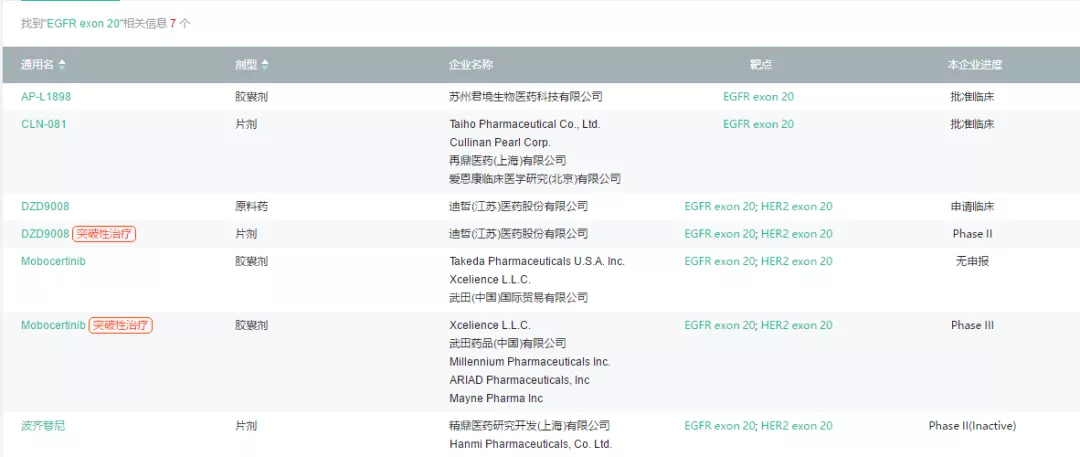Click the 通用名 column header
1080x457 pixels.
[37, 65]
